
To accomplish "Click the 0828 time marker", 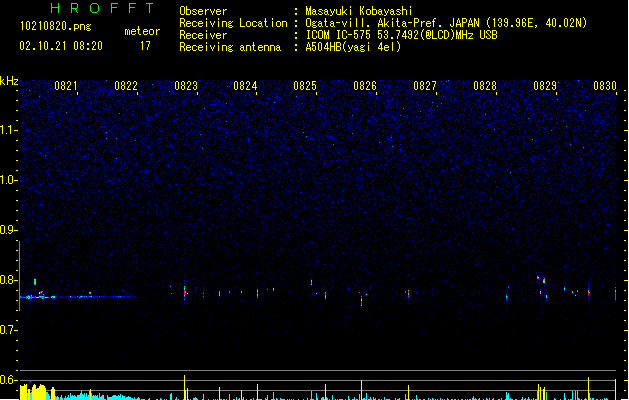I will point(485,86).
